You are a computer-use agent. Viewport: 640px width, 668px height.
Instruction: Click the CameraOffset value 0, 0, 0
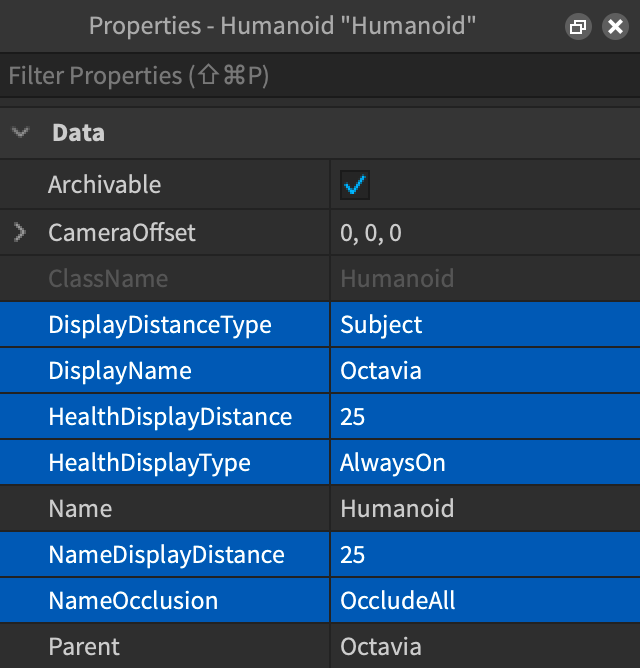click(x=484, y=233)
